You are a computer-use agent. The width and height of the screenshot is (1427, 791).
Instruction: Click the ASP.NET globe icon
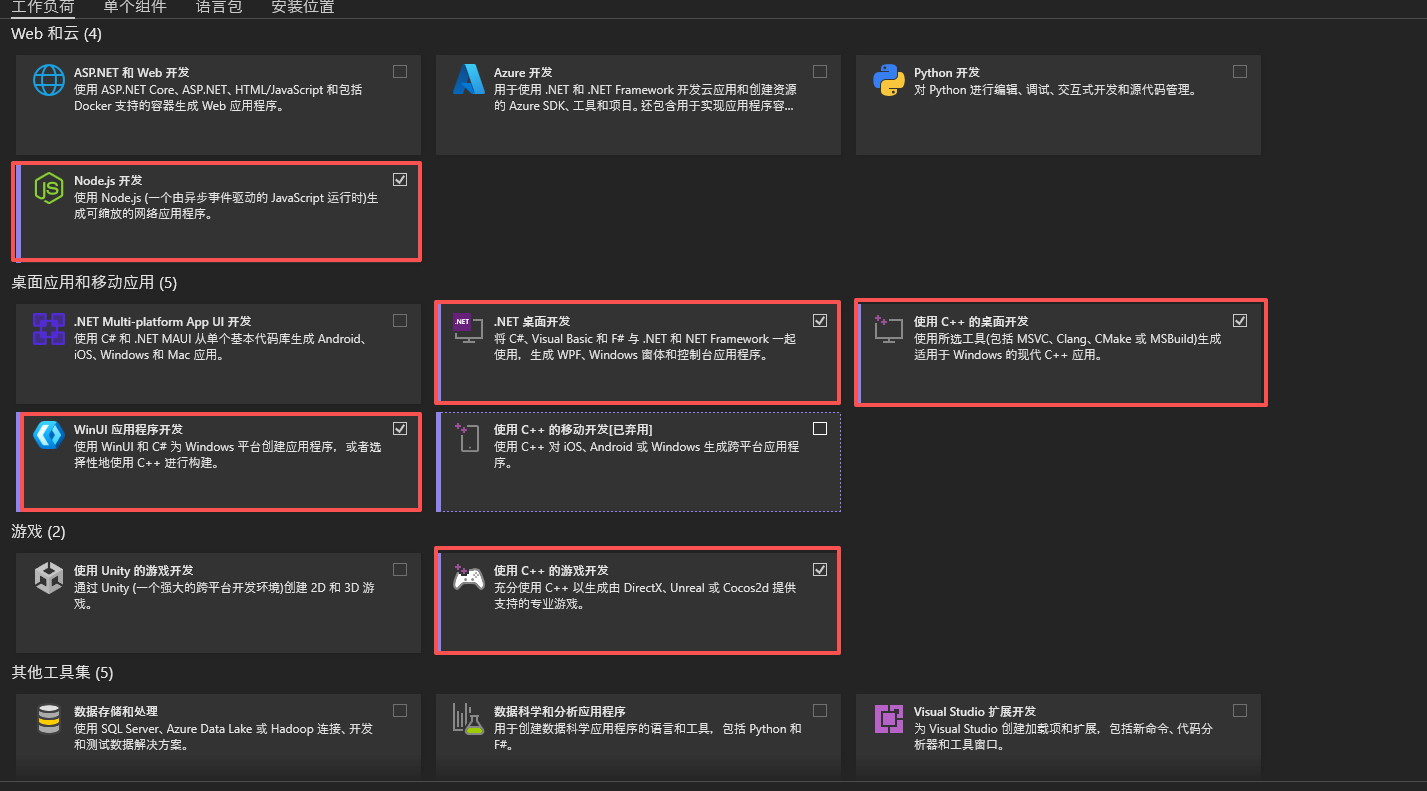(x=49, y=80)
